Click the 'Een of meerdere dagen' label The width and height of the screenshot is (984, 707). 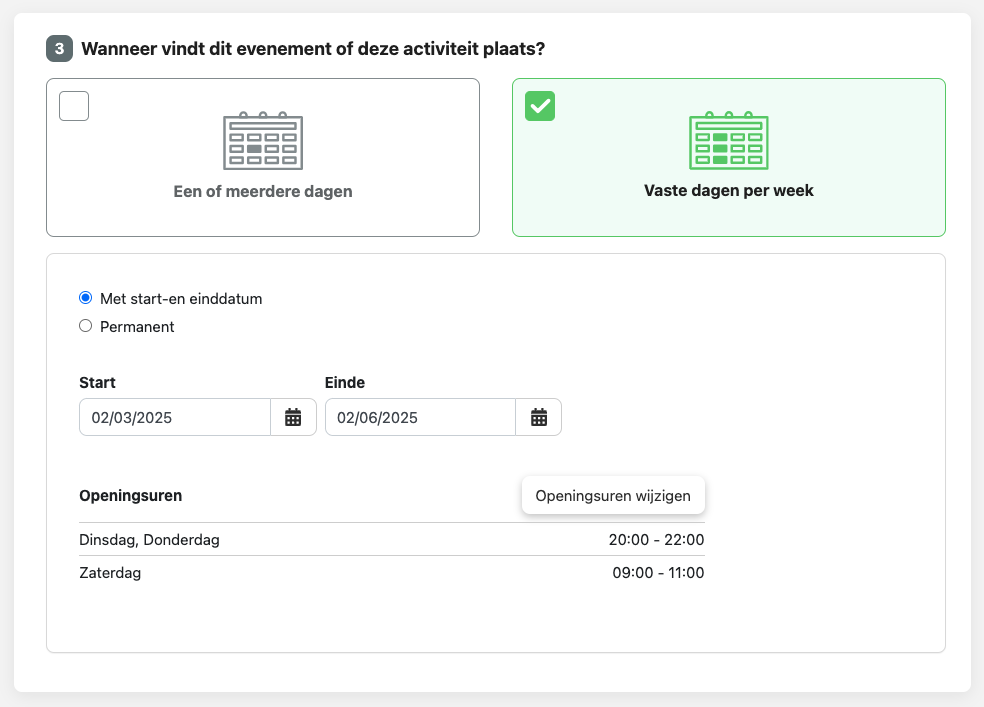(x=263, y=191)
